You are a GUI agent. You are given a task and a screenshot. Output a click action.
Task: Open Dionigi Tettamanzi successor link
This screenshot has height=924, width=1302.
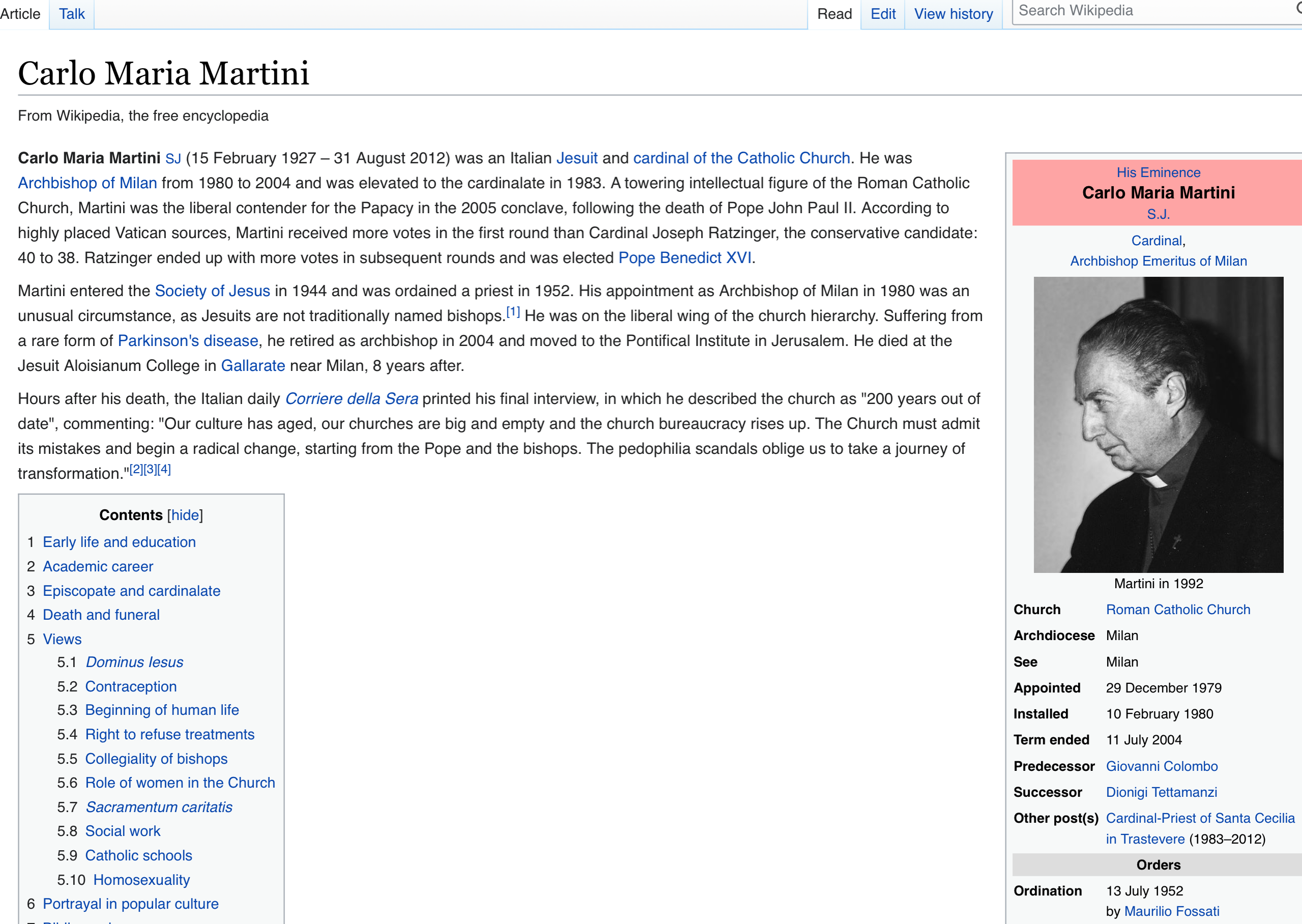coord(1162,793)
